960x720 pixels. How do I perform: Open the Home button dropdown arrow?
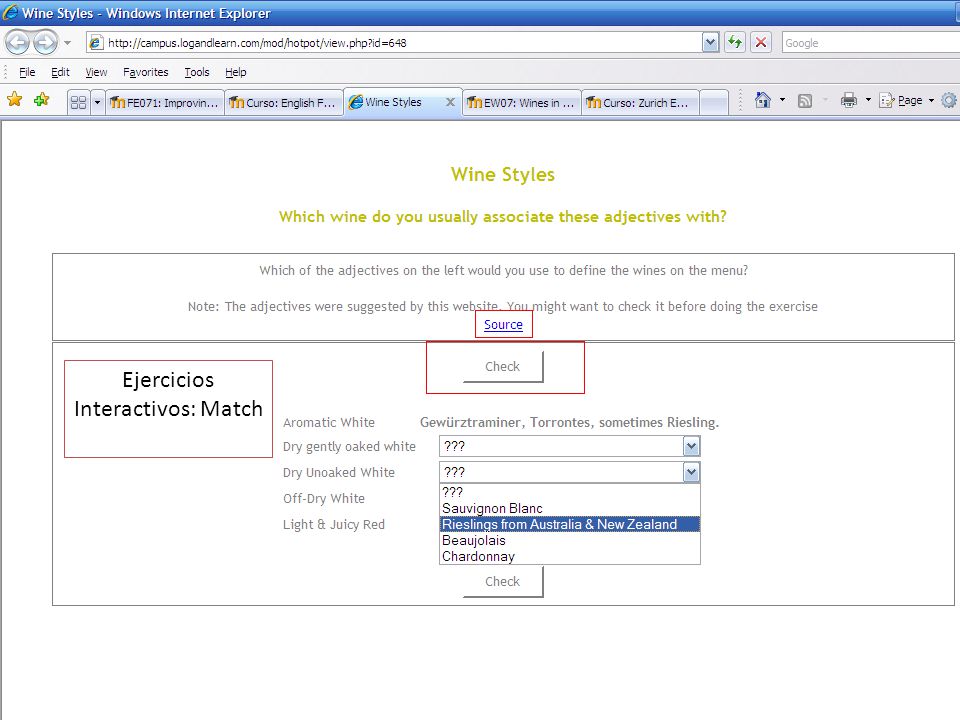pos(782,100)
